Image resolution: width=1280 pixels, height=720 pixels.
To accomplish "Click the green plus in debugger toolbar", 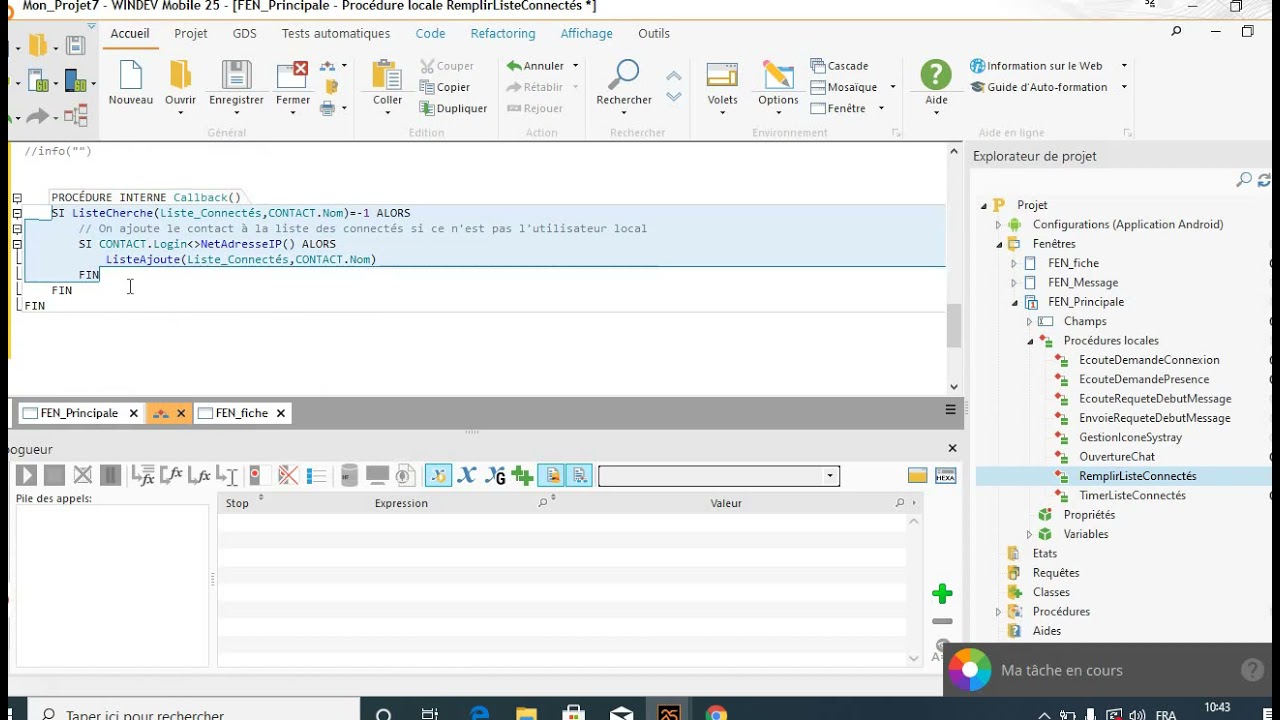I will point(522,476).
